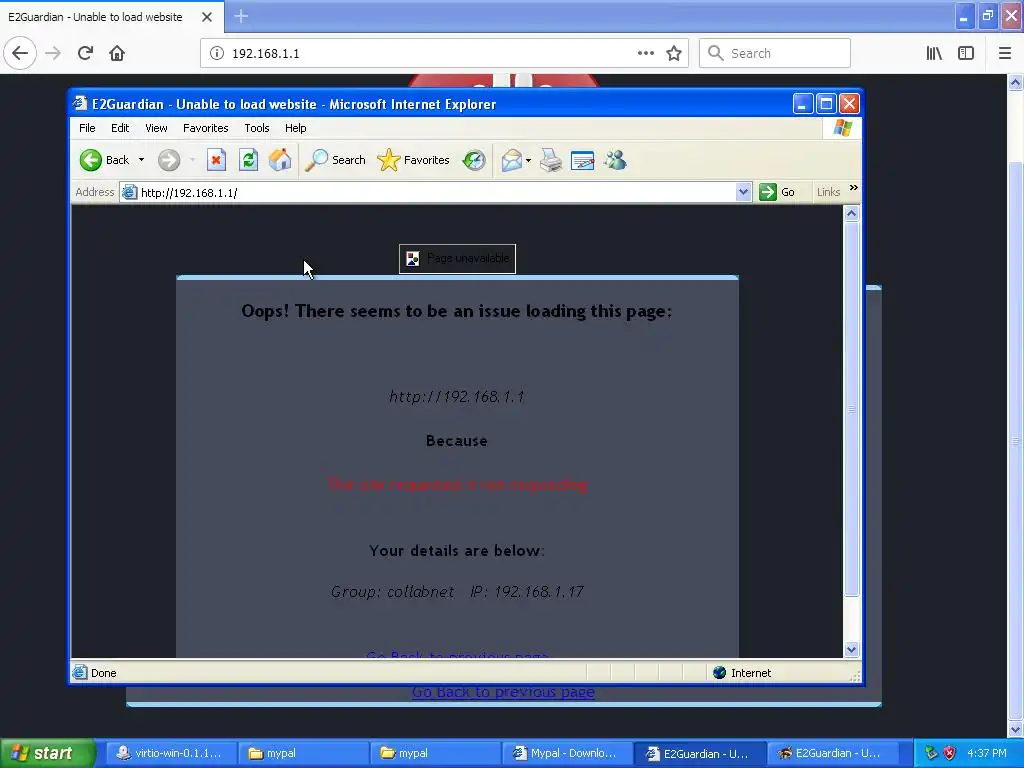This screenshot has width=1024, height=768.
Task: Open the Help menu
Action: tap(295, 128)
